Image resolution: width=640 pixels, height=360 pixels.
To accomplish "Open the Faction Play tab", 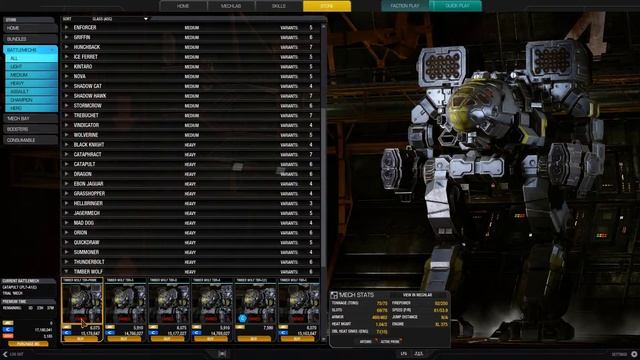I will (x=405, y=6).
